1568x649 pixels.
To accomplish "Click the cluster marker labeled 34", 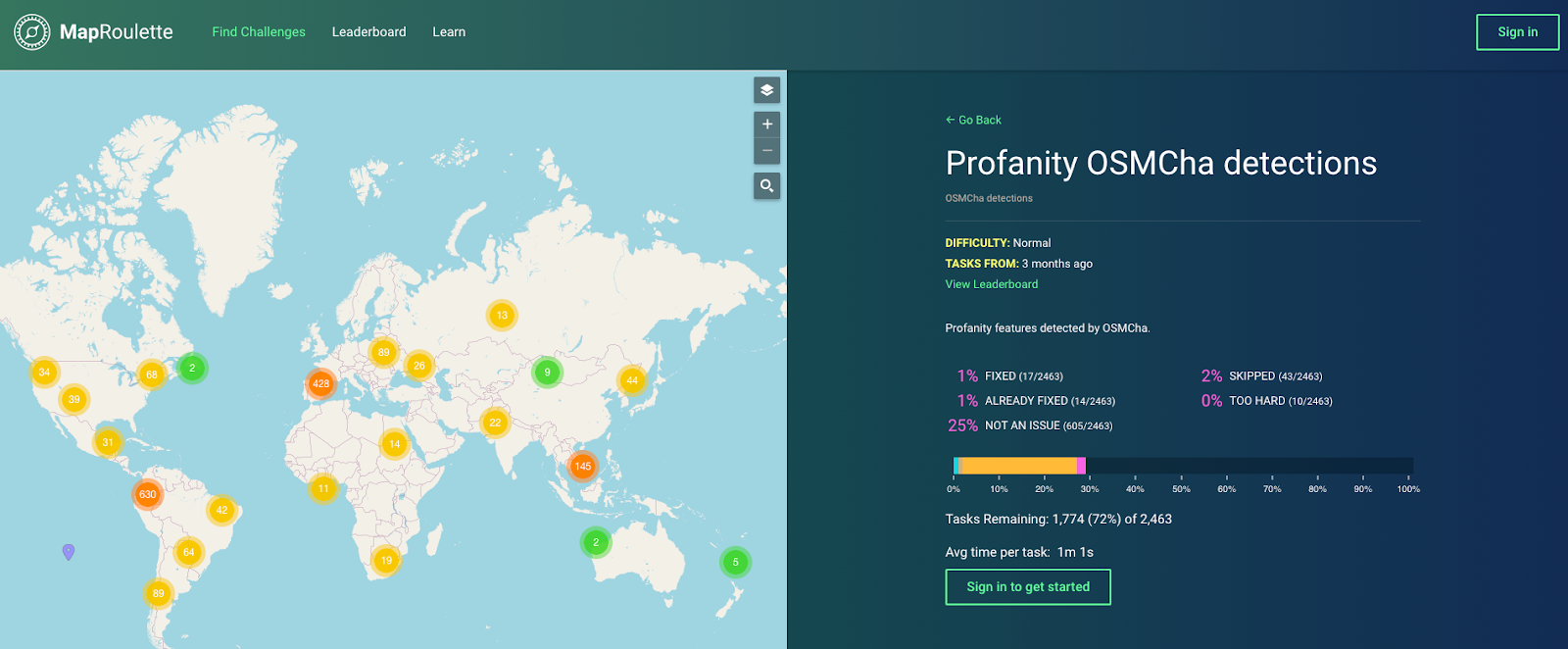I will [x=44, y=372].
